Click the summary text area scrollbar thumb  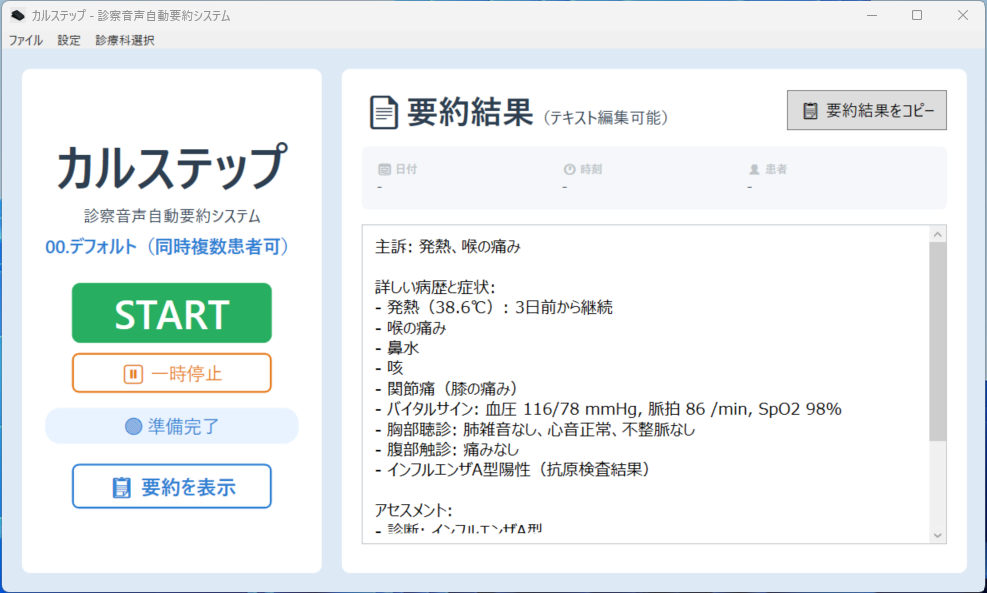tap(937, 340)
